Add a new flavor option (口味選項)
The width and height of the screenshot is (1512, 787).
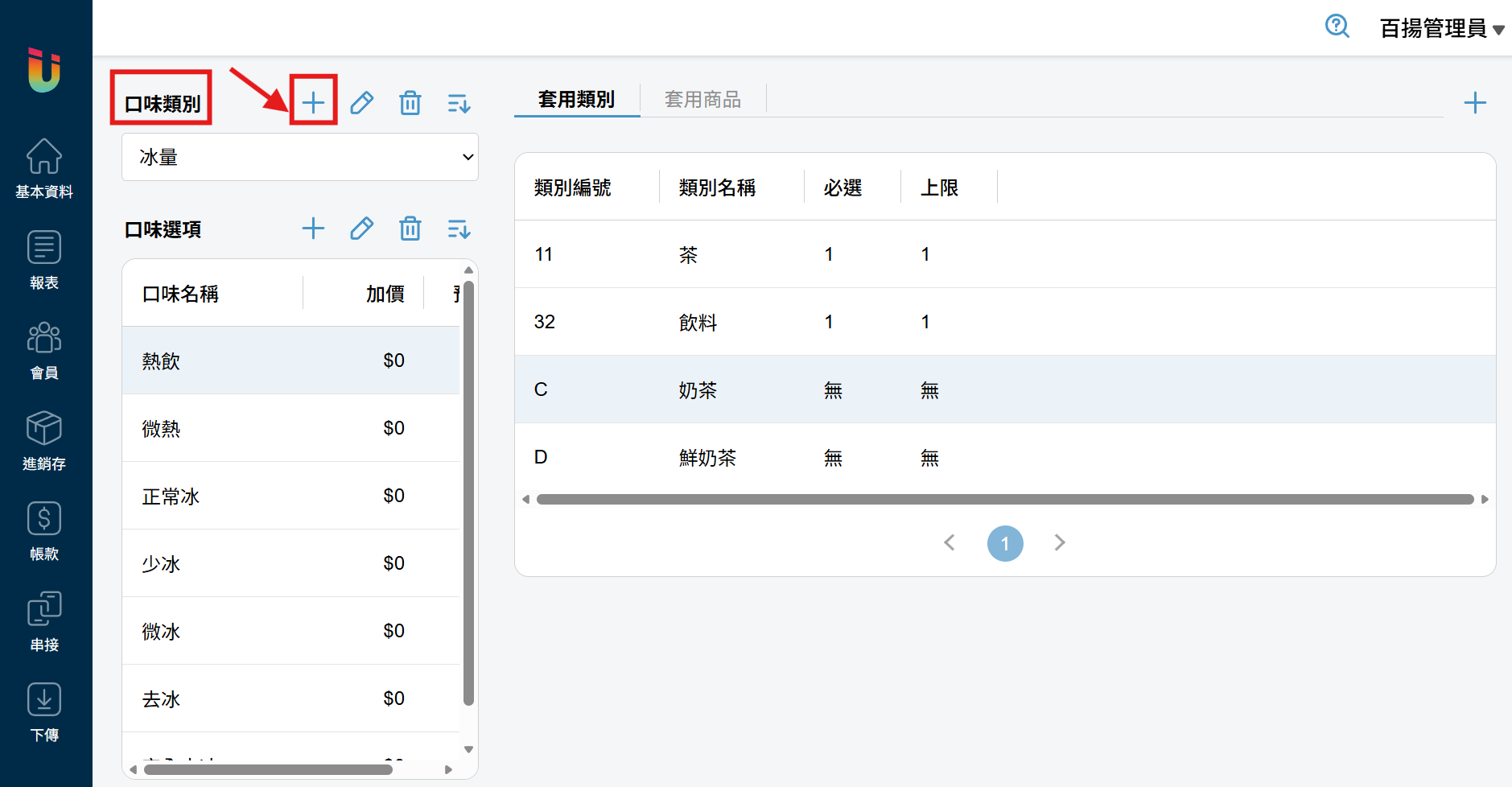click(x=313, y=229)
